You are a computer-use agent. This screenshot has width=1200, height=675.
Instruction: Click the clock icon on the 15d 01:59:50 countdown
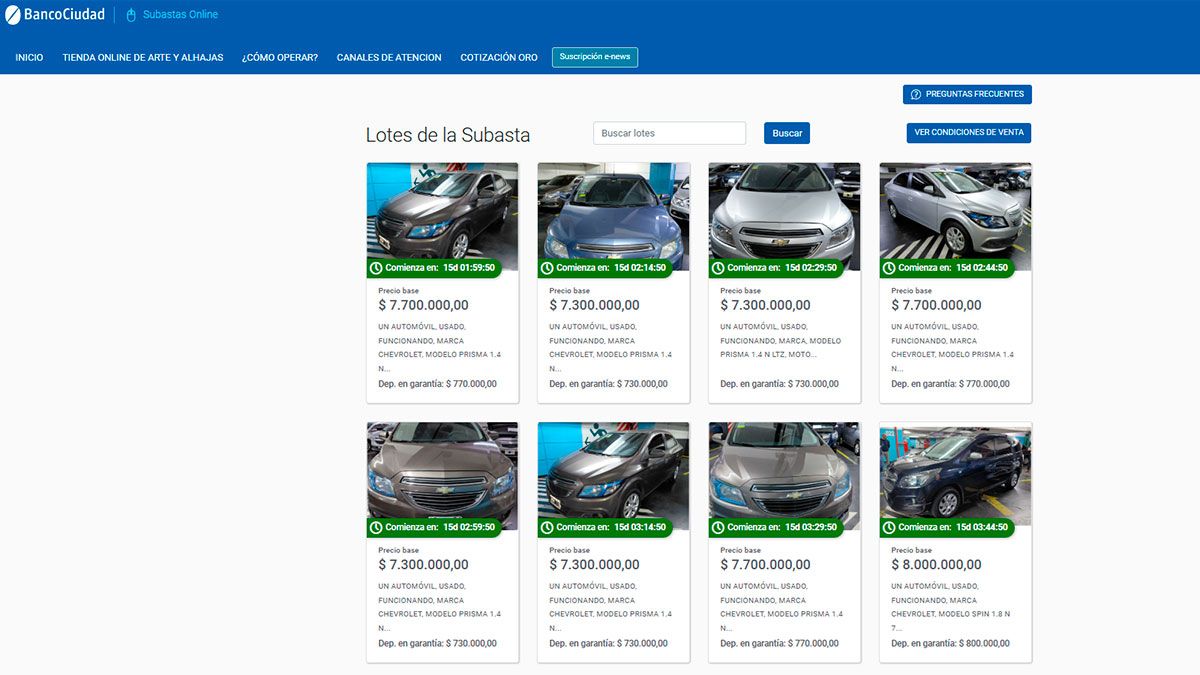[x=376, y=267]
